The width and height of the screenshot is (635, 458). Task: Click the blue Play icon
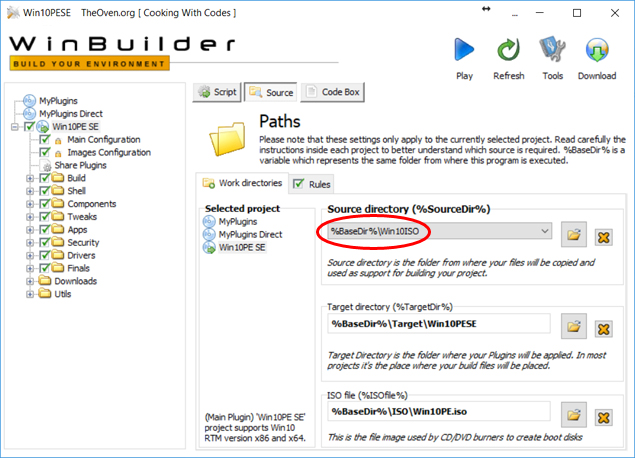click(x=464, y=49)
